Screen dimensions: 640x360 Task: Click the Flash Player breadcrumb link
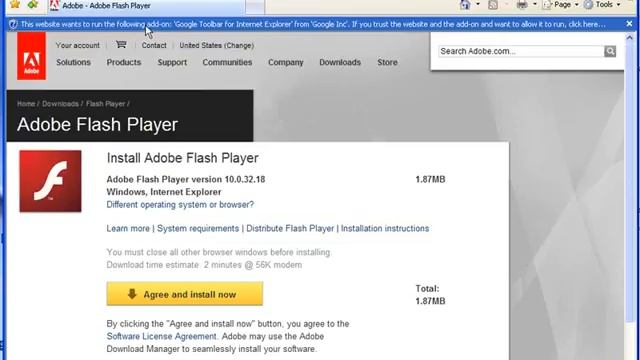pyautogui.click(x=105, y=104)
